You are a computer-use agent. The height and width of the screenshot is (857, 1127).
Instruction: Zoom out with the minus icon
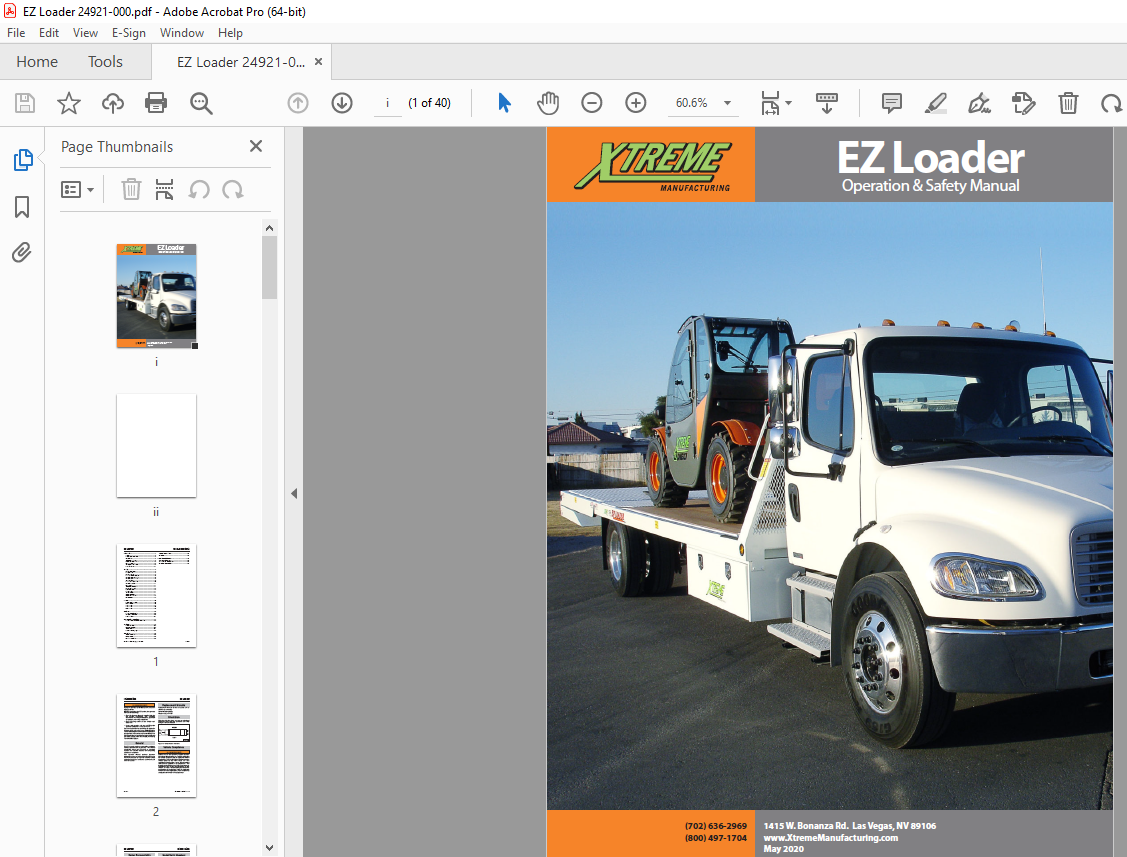tap(592, 103)
